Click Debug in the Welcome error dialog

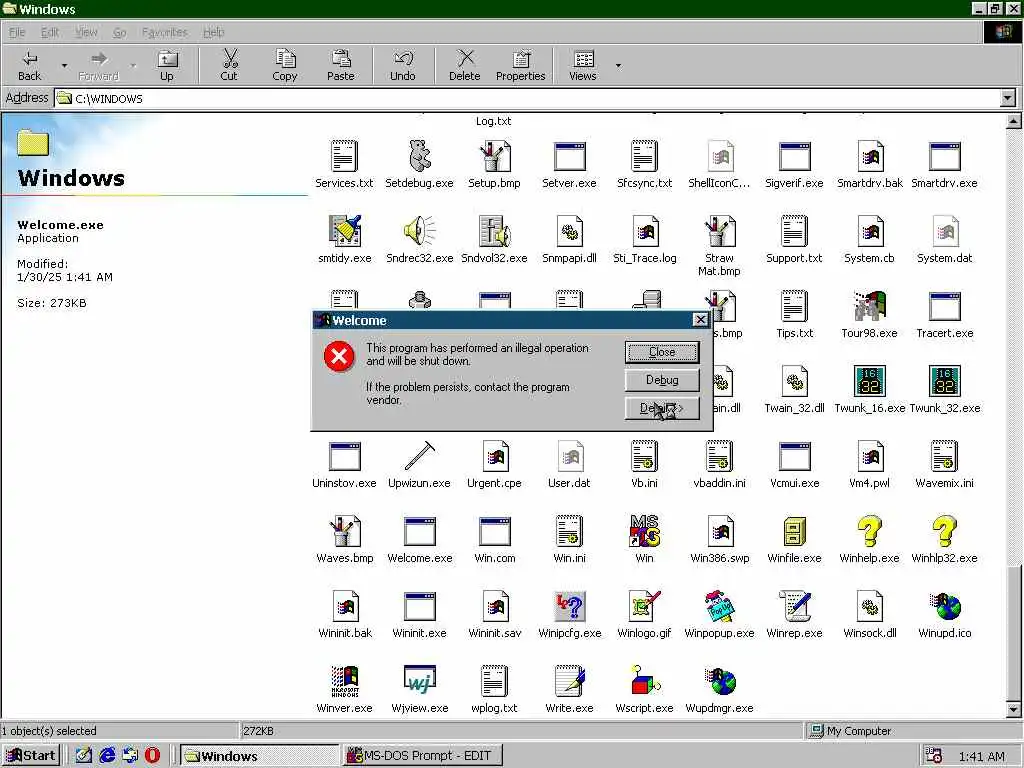[x=662, y=380]
